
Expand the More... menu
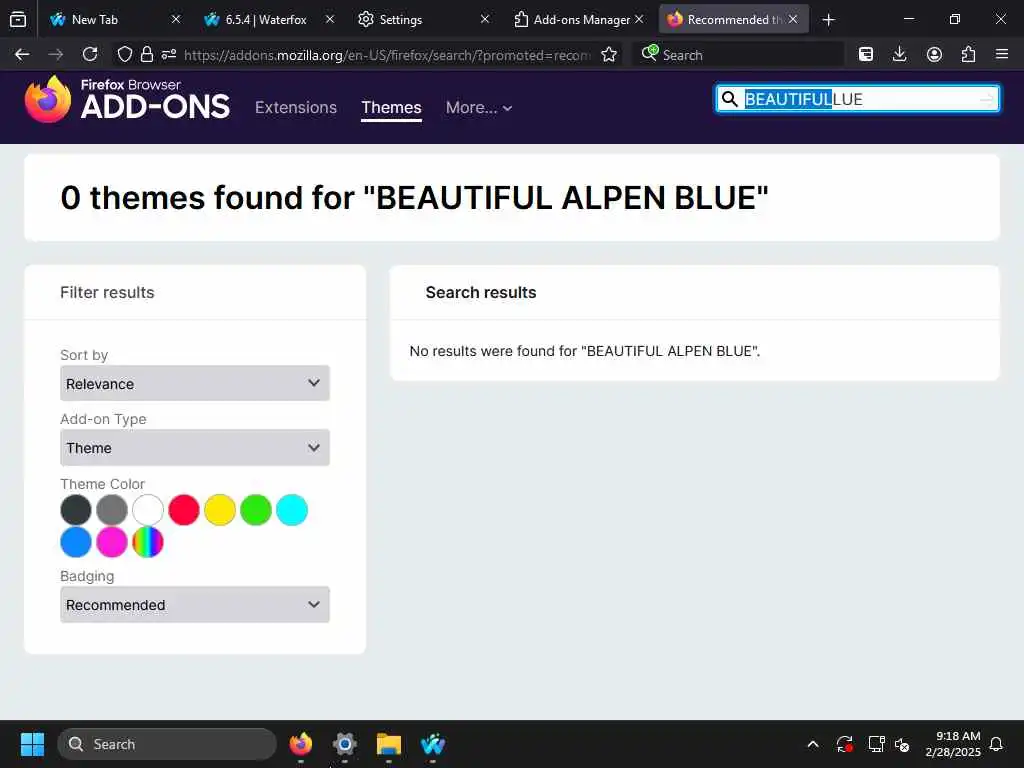pos(479,107)
